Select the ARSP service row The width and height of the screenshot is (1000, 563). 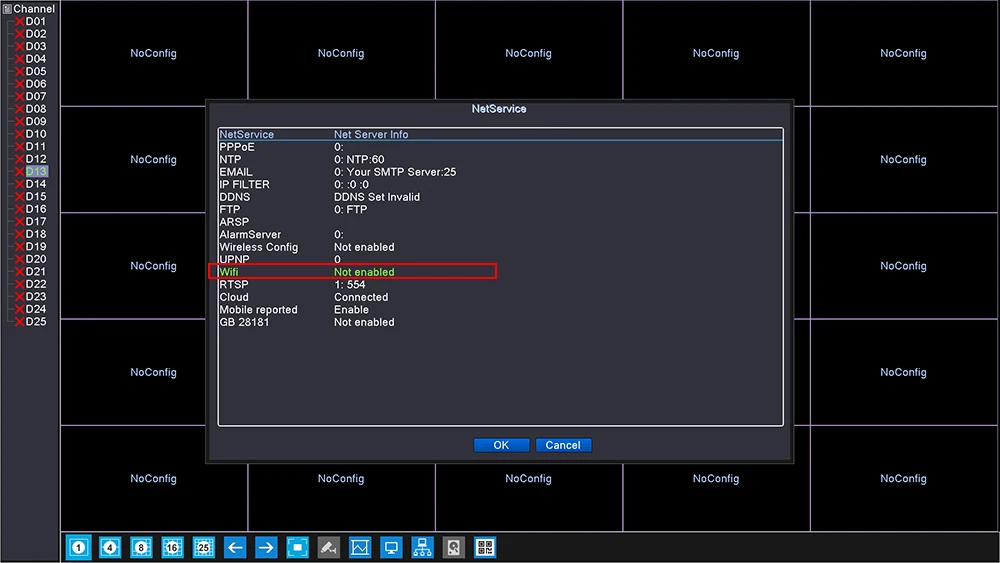501,222
